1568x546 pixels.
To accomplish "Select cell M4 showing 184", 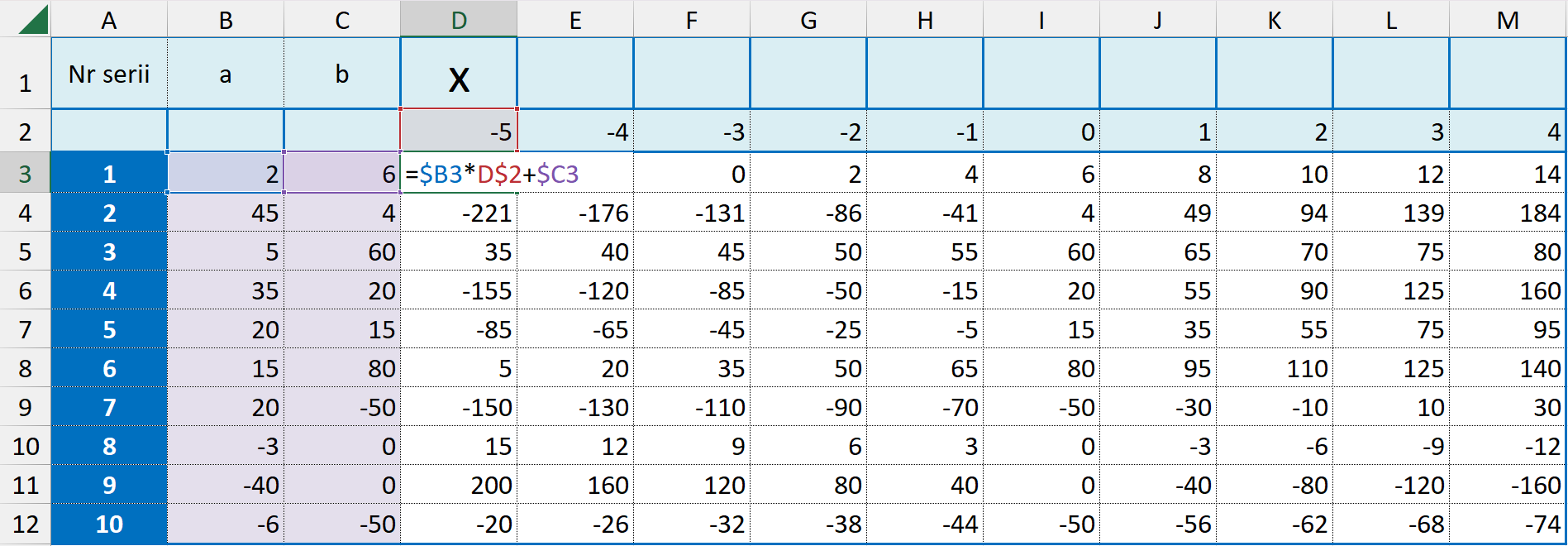I will pyautogui.click(x=1507, y=213).
